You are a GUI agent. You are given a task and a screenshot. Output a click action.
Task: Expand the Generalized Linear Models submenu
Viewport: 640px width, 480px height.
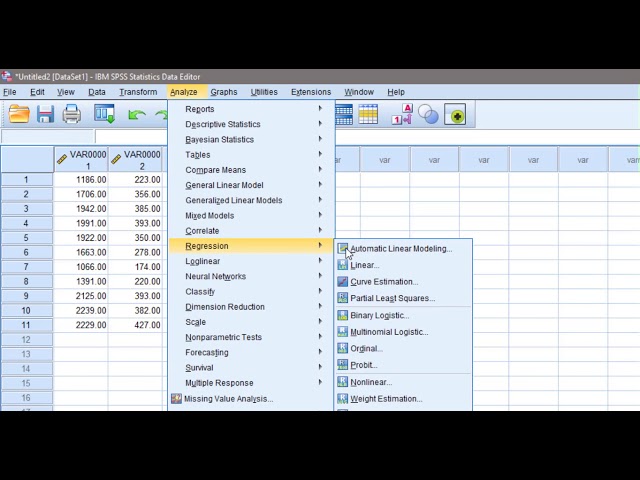(x=251, y=200)
